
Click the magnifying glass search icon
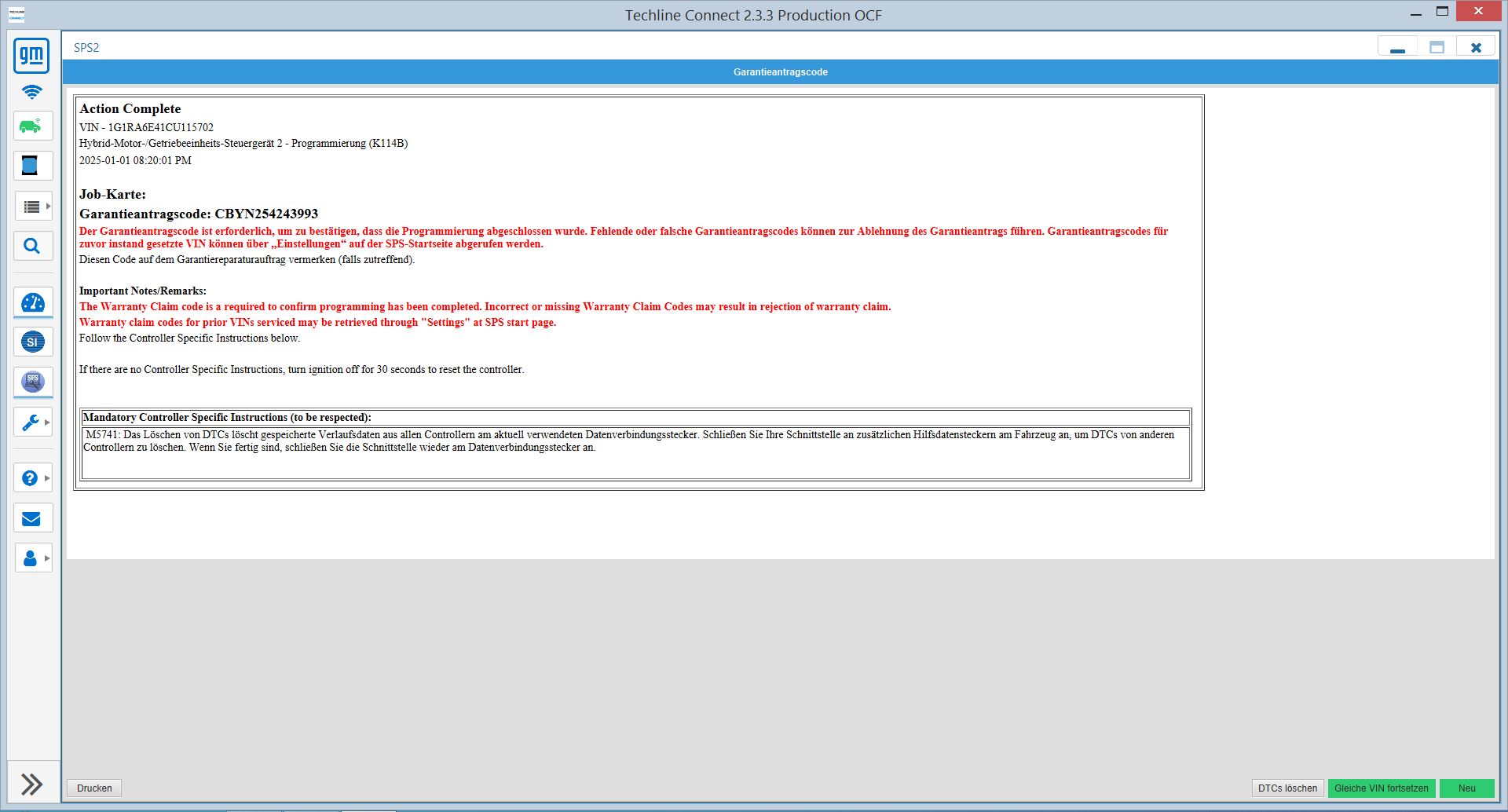tap(32, 246)
